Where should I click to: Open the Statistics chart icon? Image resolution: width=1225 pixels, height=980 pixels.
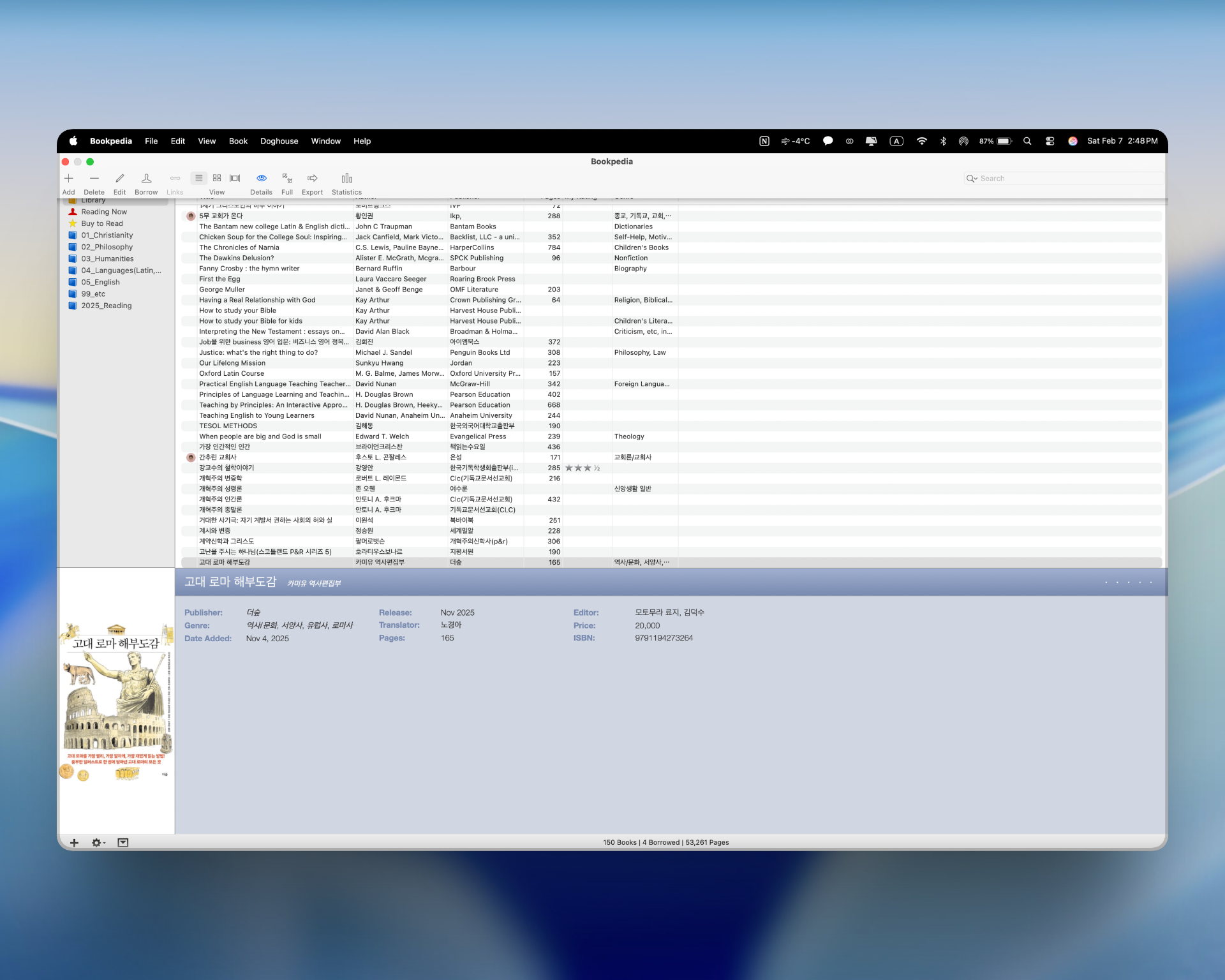(x=346, y=179)
